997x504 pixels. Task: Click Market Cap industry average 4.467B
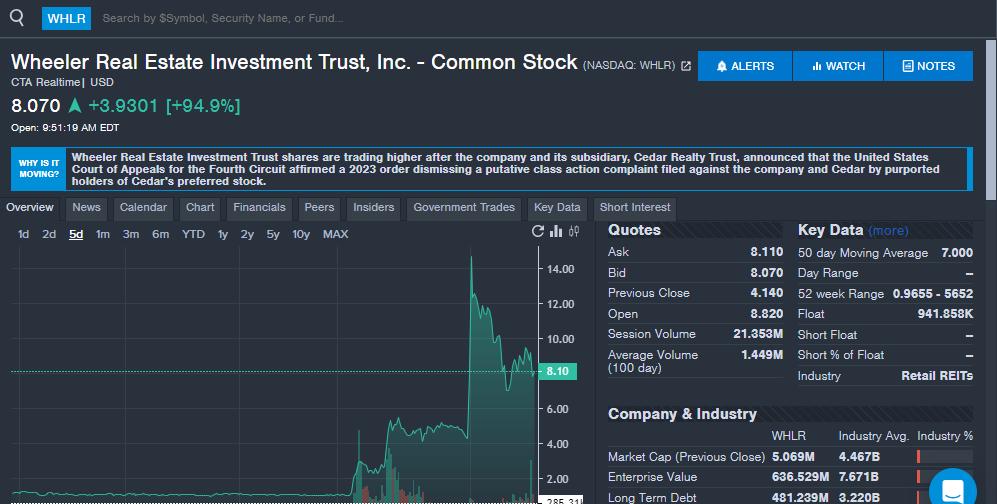click(x=859, y=456)
